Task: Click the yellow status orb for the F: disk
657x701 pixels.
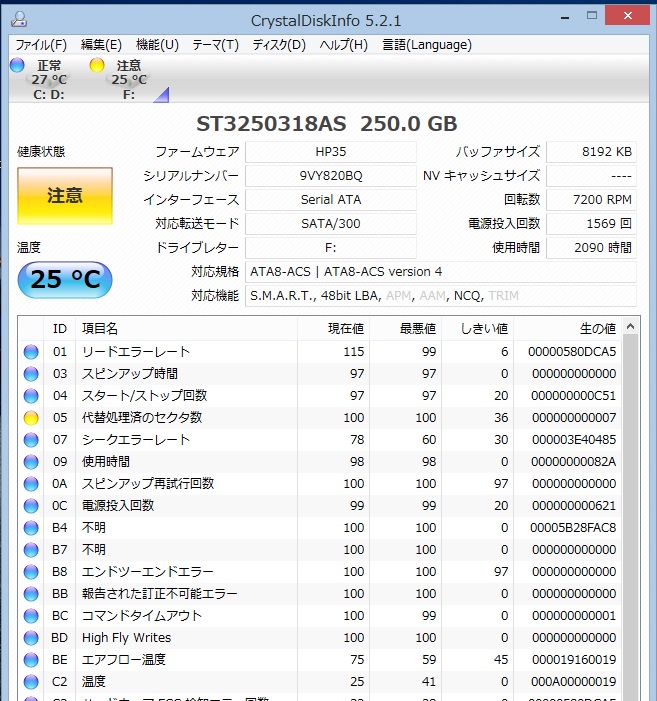Action: (97, 65)
